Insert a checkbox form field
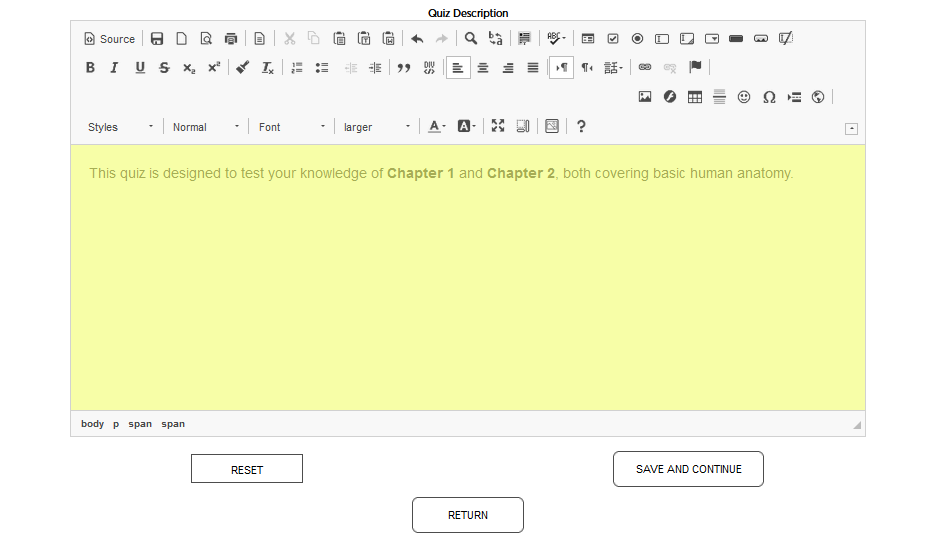Viewport: 936px width, 542px height. point(613,39)
